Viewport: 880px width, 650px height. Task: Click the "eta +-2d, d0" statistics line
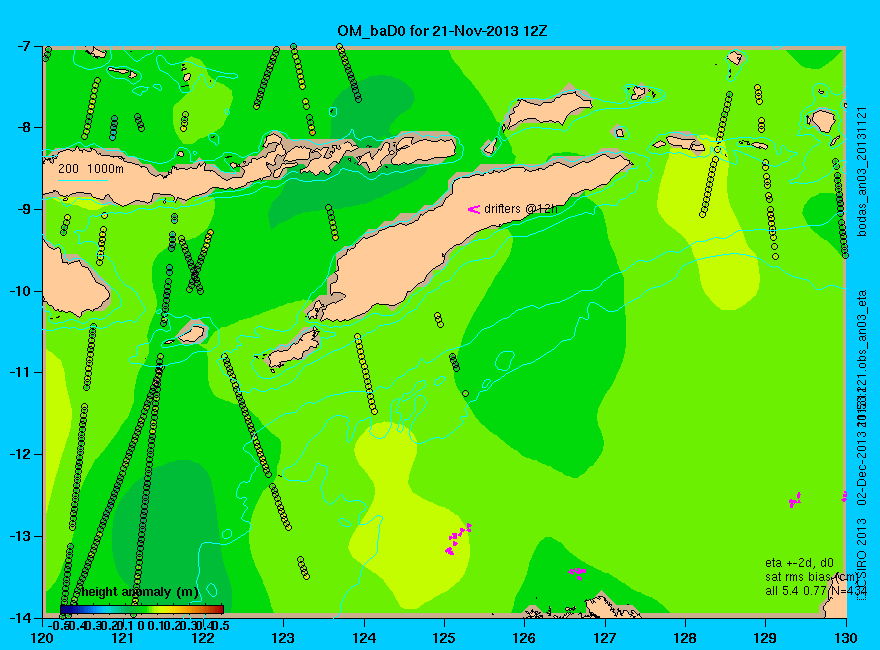pyautogui.click(x=799, y=563)
